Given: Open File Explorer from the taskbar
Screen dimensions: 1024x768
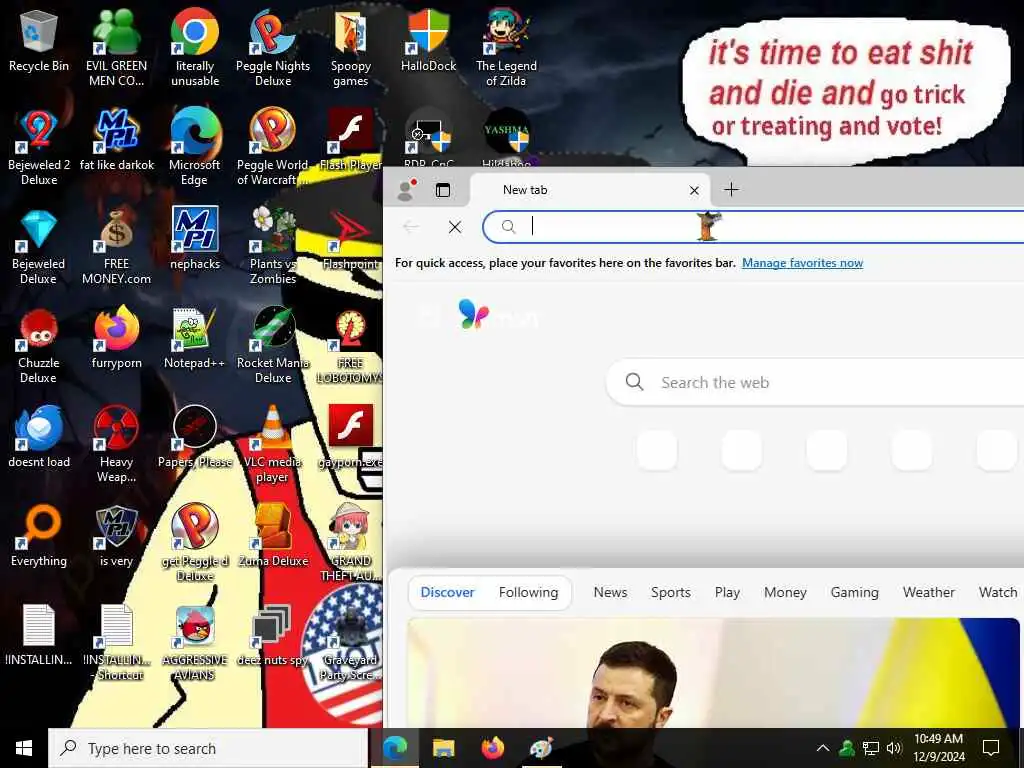Looking at the screenshot, I should 443,748.
